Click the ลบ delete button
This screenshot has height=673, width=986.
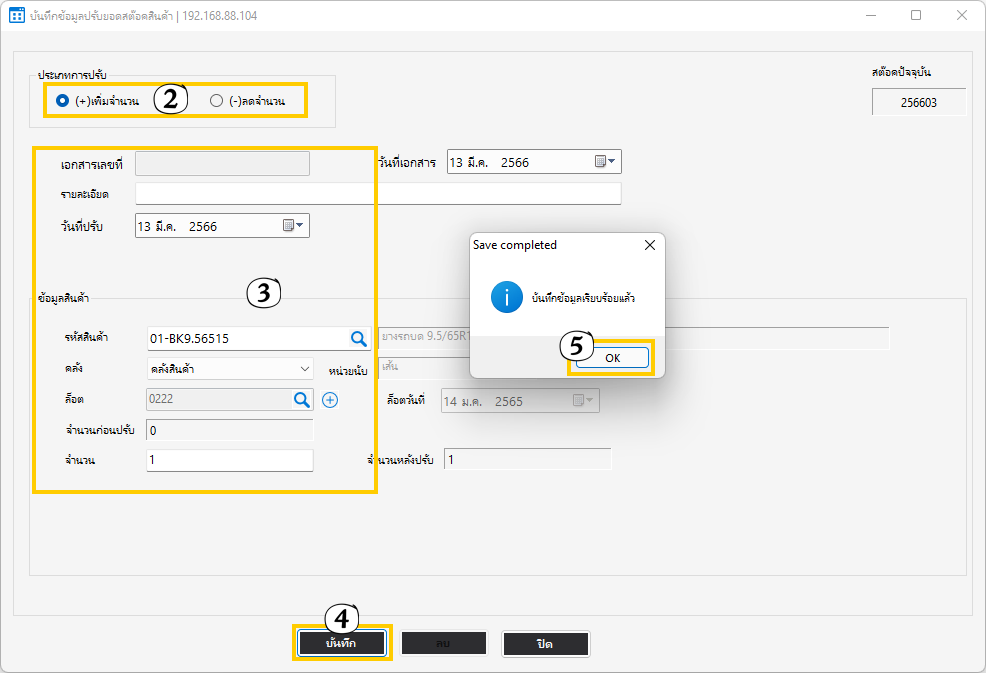click(x=443, y=644)
